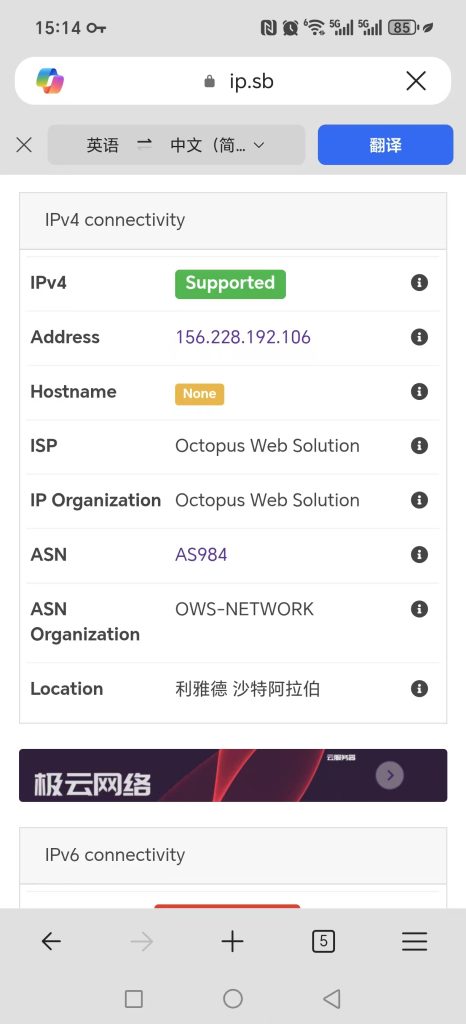
Task: Open a new tab with plus icon
Action: [232, 941]
